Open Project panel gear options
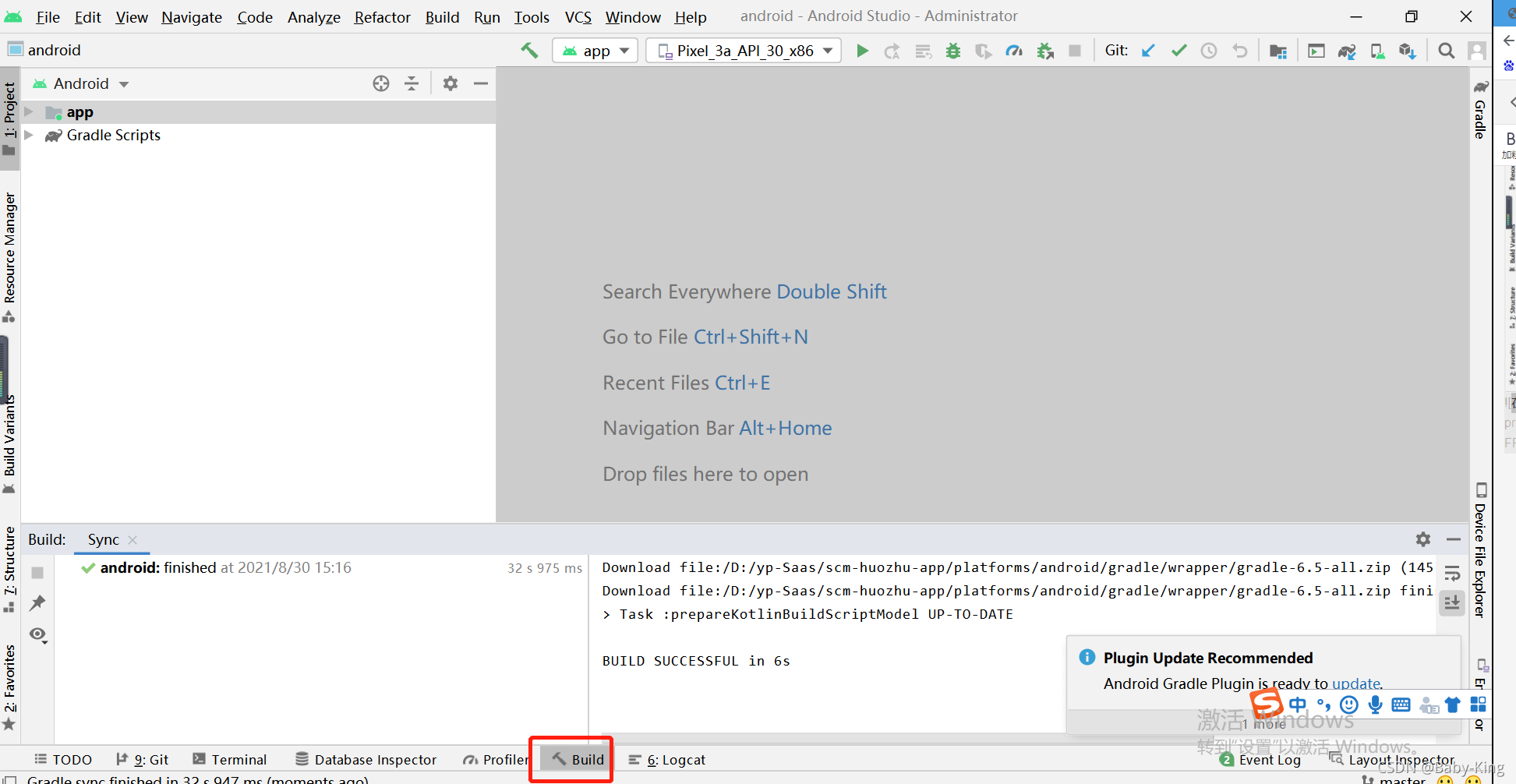 pyautogui.click(x=451, y=83)
